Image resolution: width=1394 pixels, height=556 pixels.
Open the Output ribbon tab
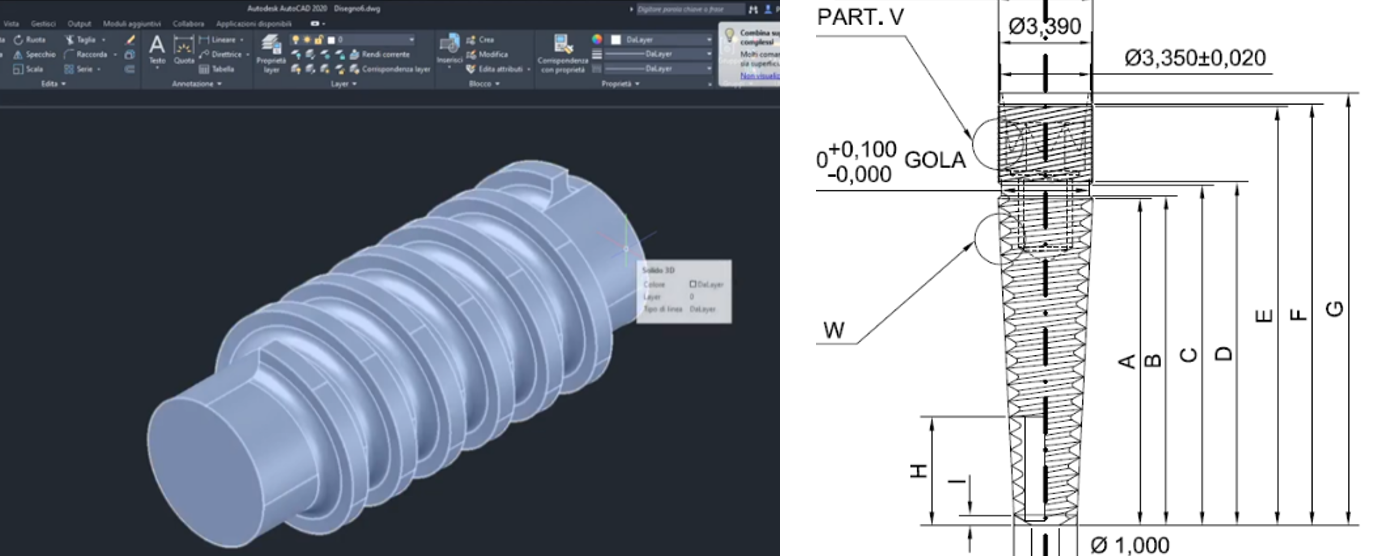pyautogui.click(x=79, y=22)
